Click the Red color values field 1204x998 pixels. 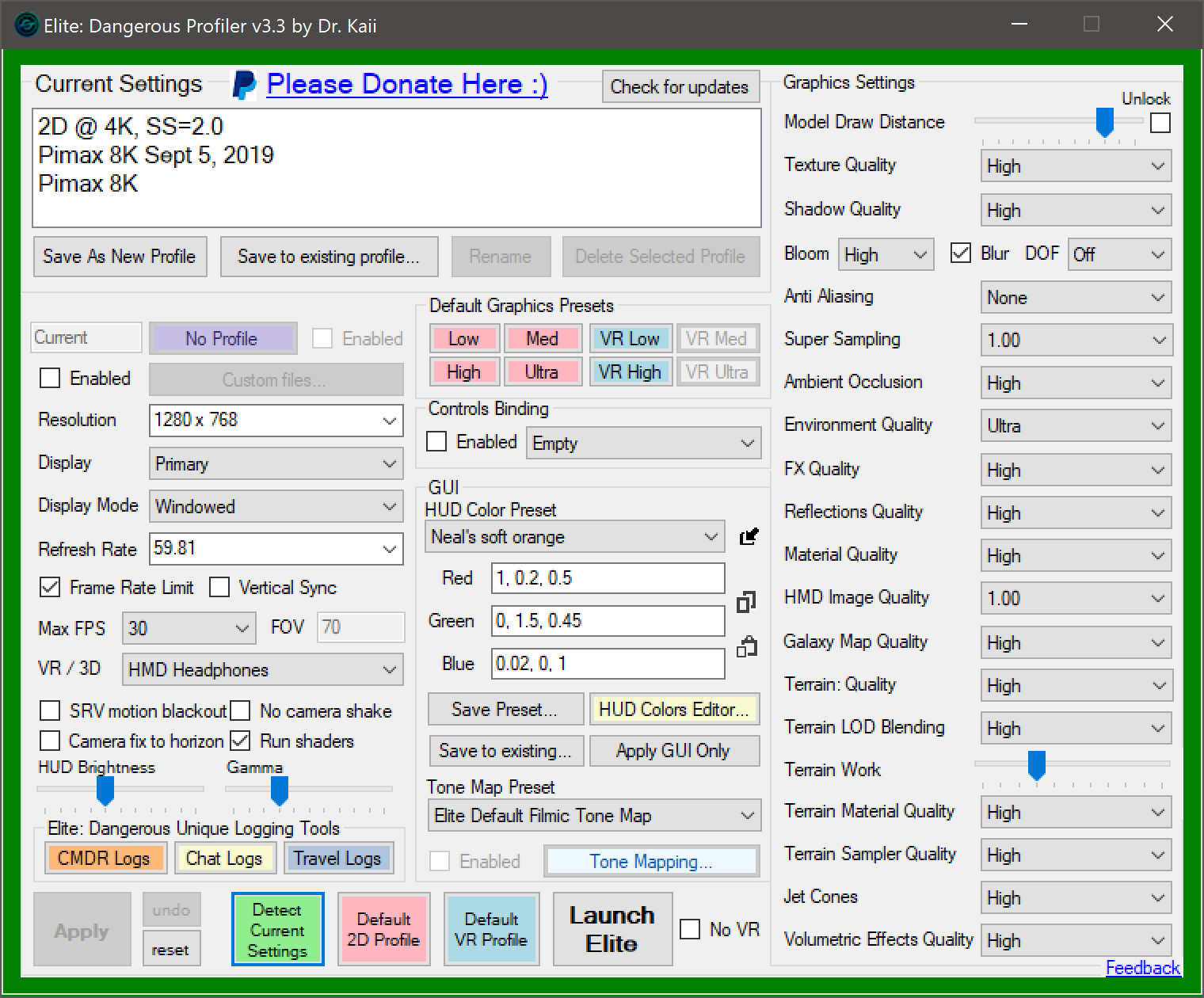click(608, 578)
